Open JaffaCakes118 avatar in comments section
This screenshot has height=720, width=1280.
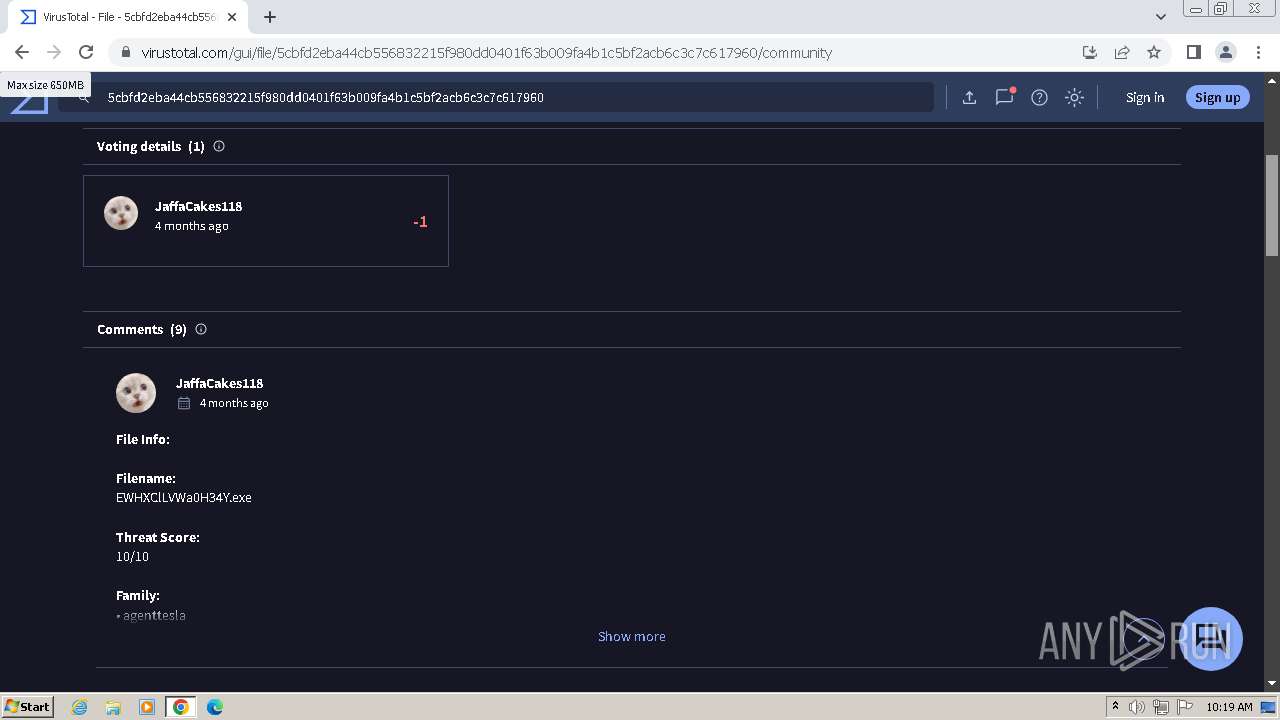pos(136,393)
